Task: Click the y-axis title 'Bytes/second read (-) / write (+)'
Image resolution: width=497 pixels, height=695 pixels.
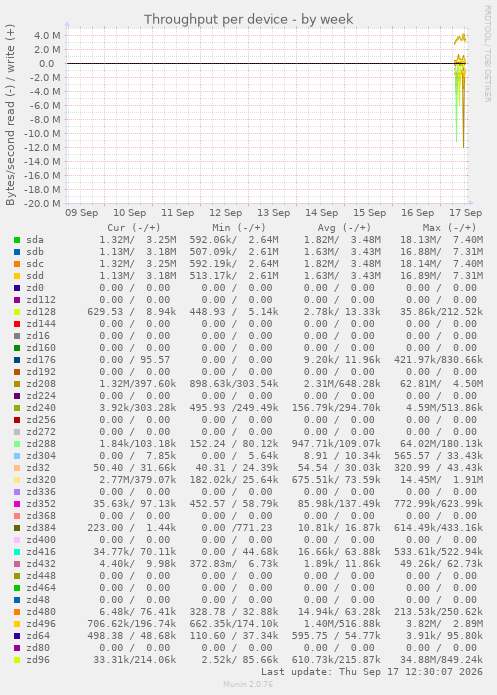Action: [10, 115]
